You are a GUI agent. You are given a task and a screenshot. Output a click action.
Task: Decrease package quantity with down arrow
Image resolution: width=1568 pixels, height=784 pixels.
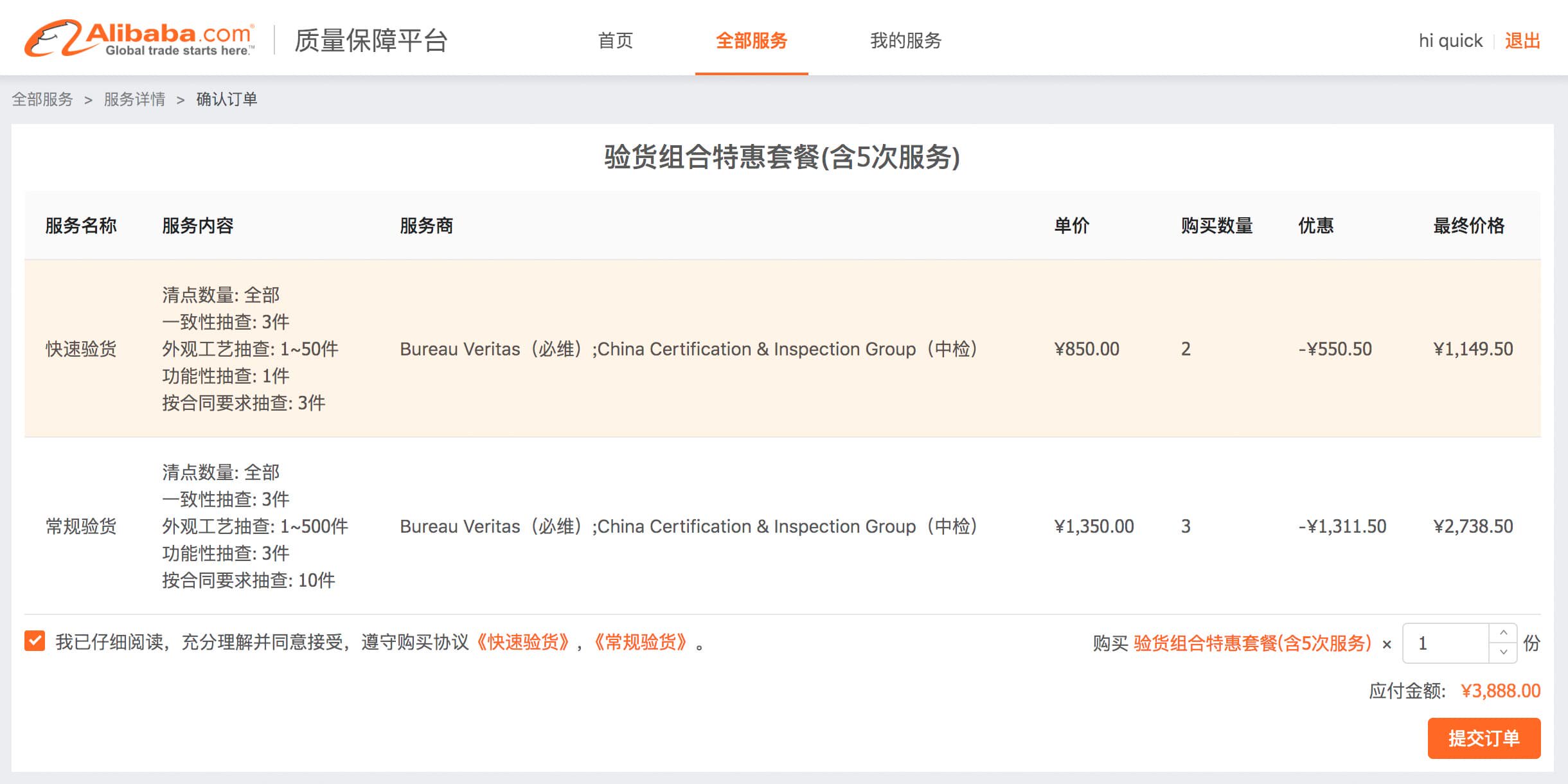1503,652
